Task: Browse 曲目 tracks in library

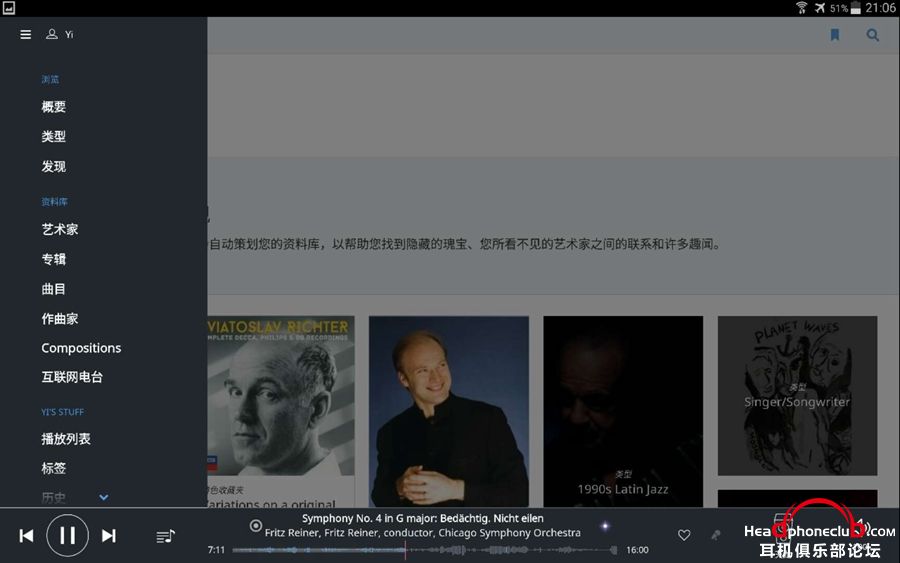Action: pos(53,289)
